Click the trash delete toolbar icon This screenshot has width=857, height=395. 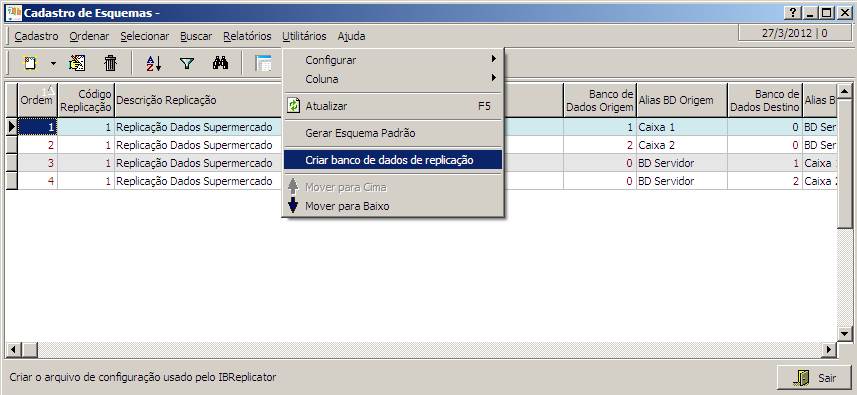click(x=110, y=63)
